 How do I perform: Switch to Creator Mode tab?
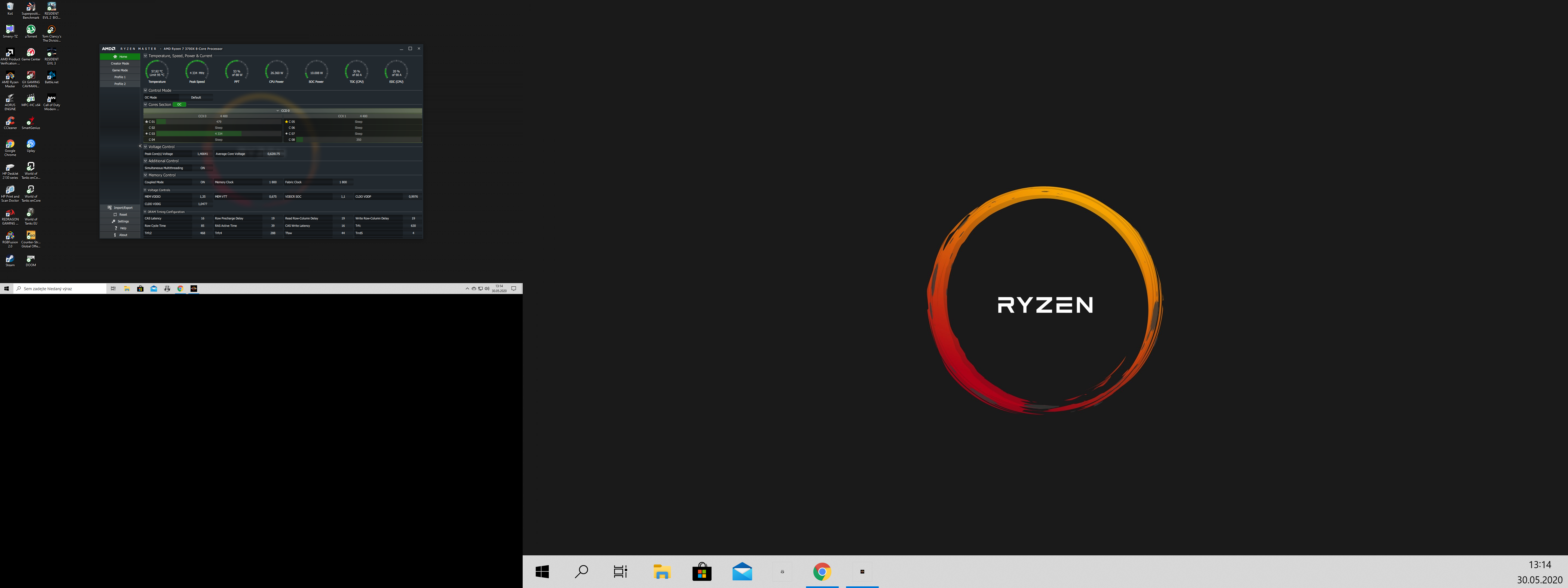pyautogui.click(x=120, y=63)
